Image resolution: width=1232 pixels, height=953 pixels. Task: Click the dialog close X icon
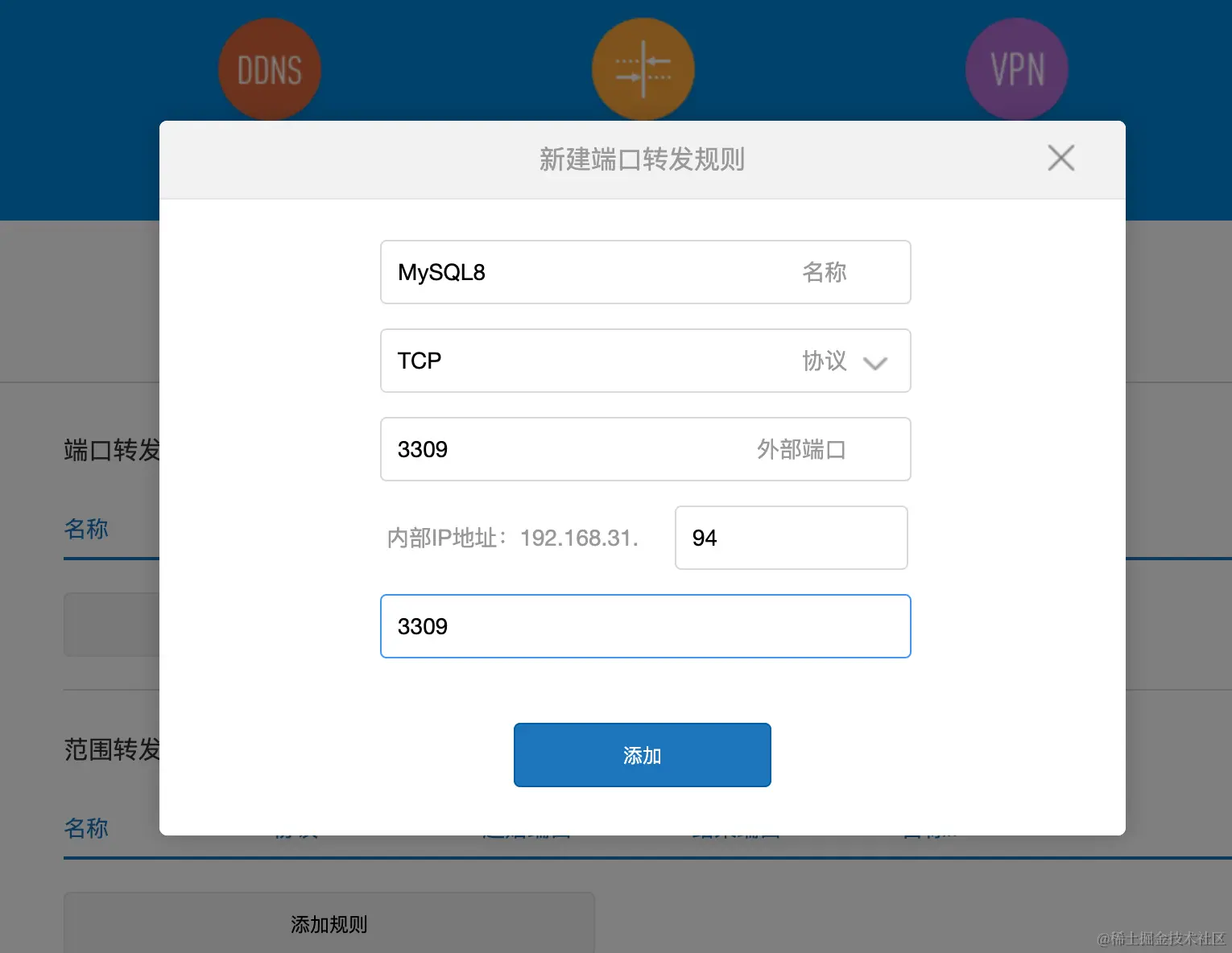1060,158
